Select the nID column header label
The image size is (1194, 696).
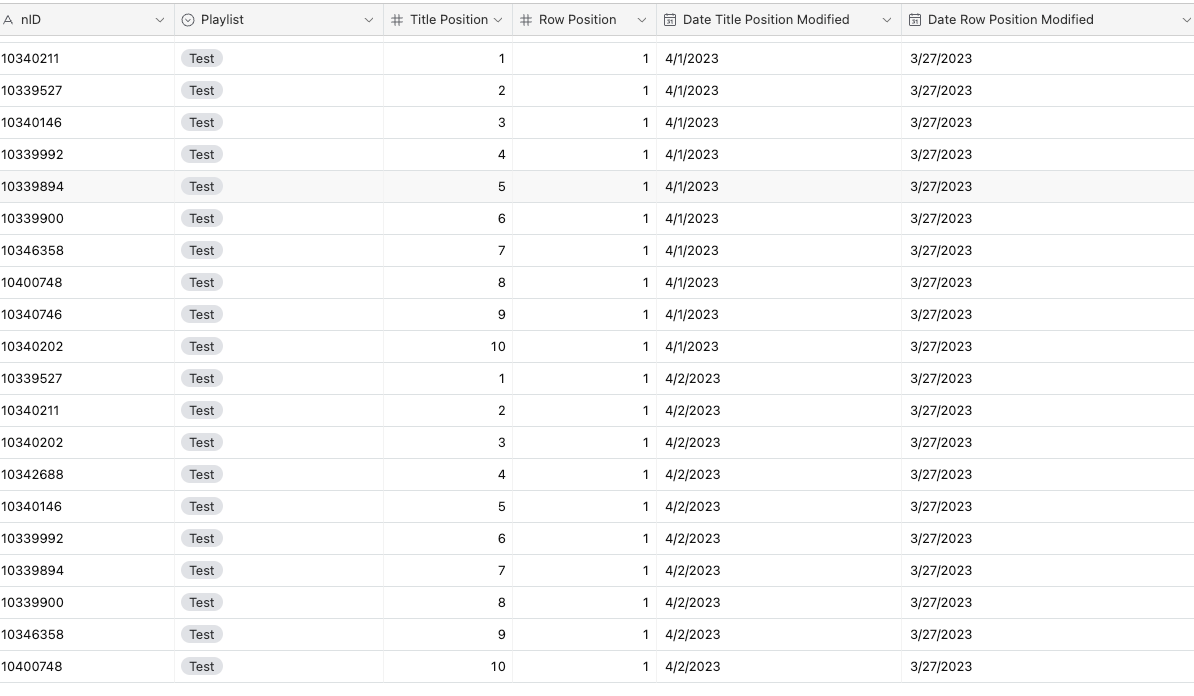click(x=31, y=20)
